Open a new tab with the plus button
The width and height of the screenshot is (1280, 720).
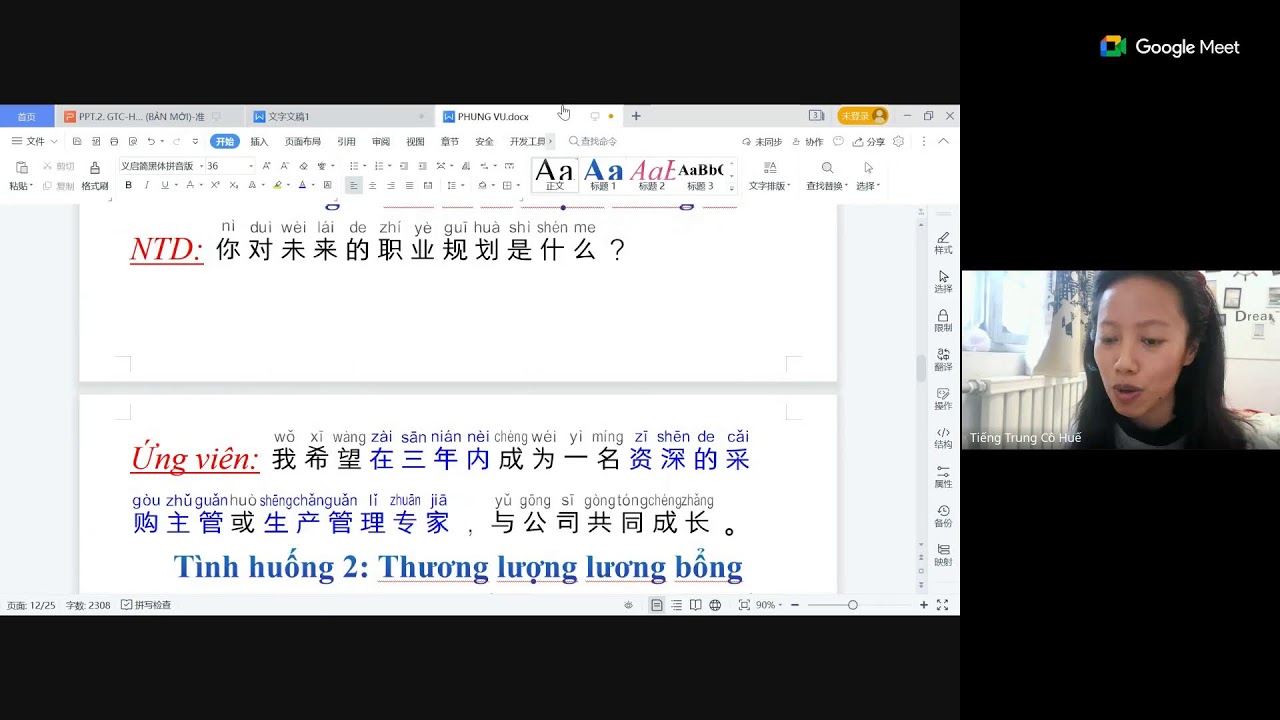coord(635,116)
